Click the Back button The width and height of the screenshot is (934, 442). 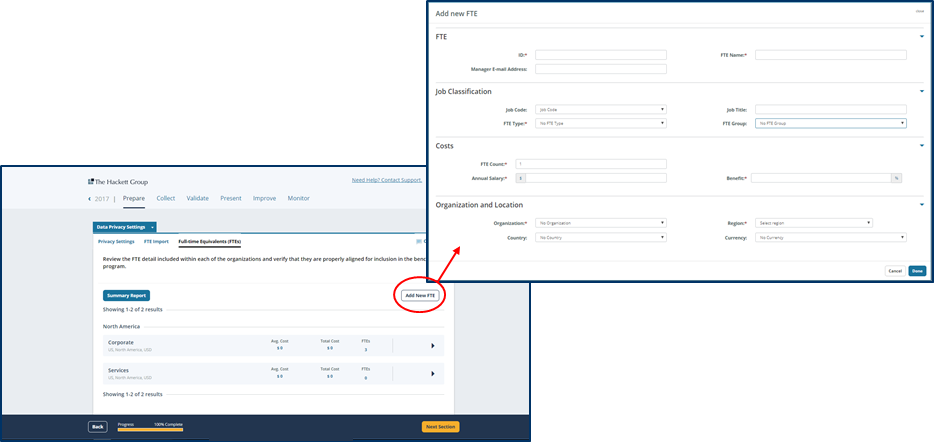pos(98,427)
